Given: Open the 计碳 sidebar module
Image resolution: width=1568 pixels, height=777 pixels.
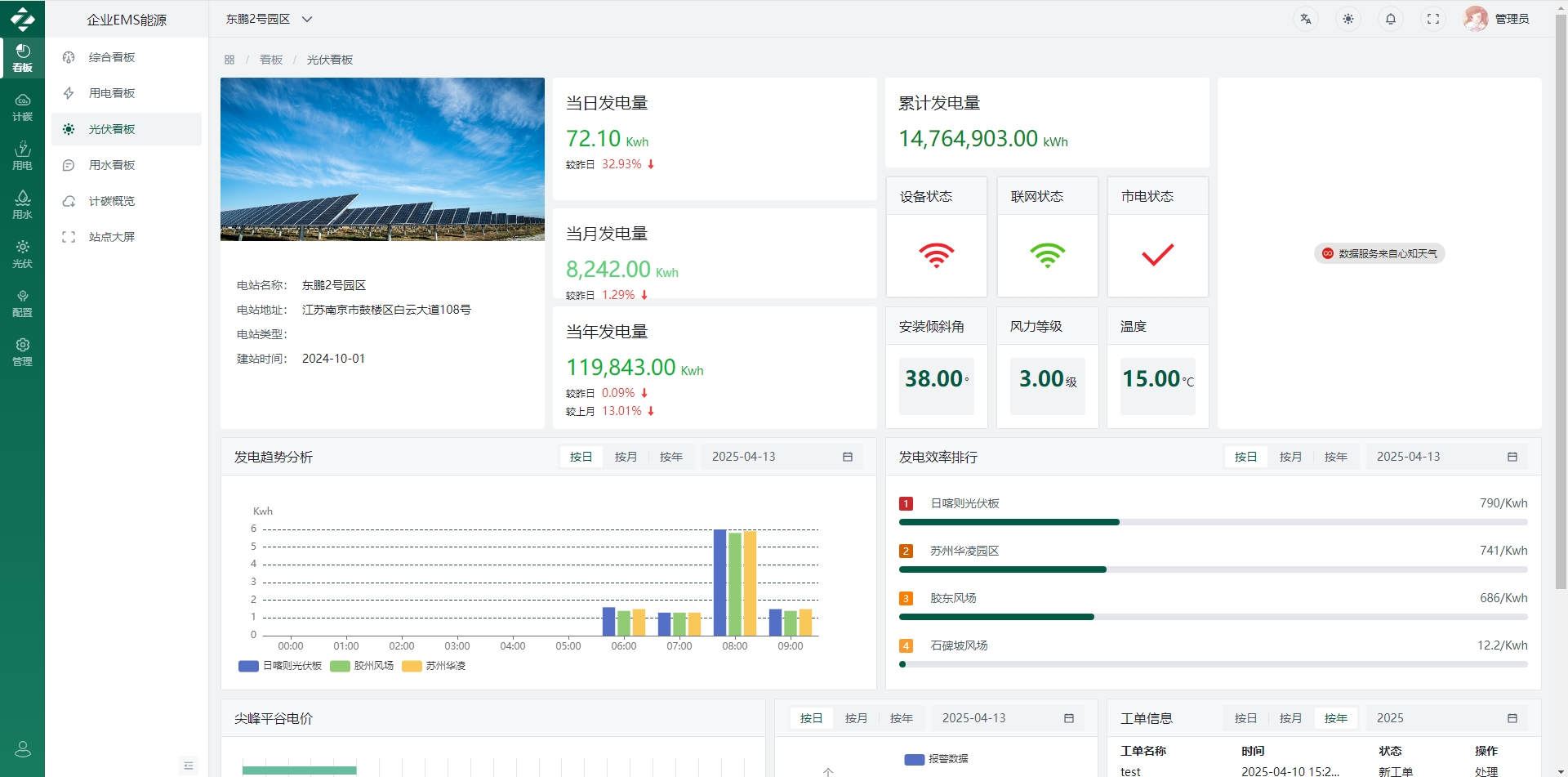Looking at the screenshot, I should (22, 107).
